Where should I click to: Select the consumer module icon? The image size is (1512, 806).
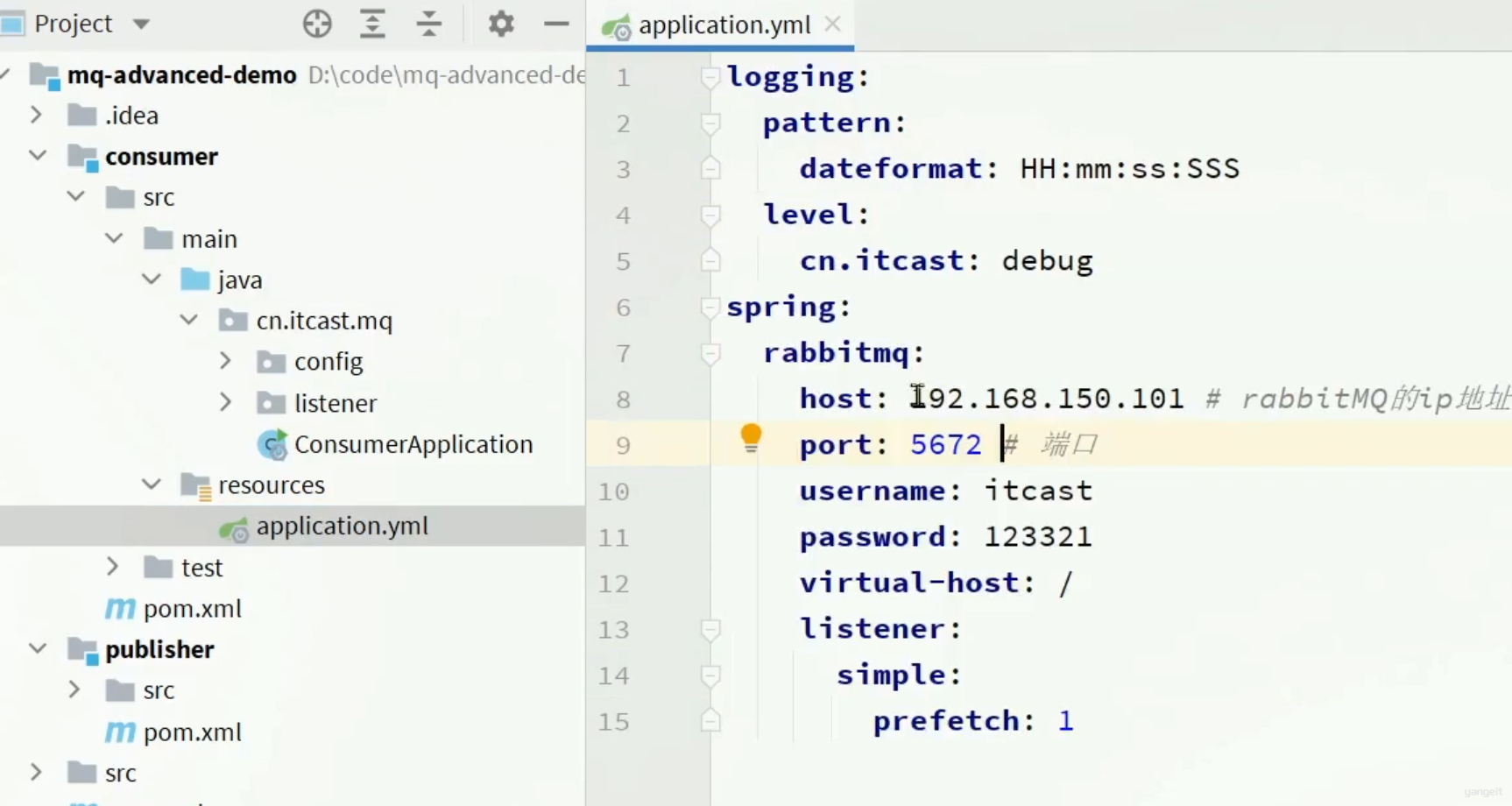click(82, 158)
